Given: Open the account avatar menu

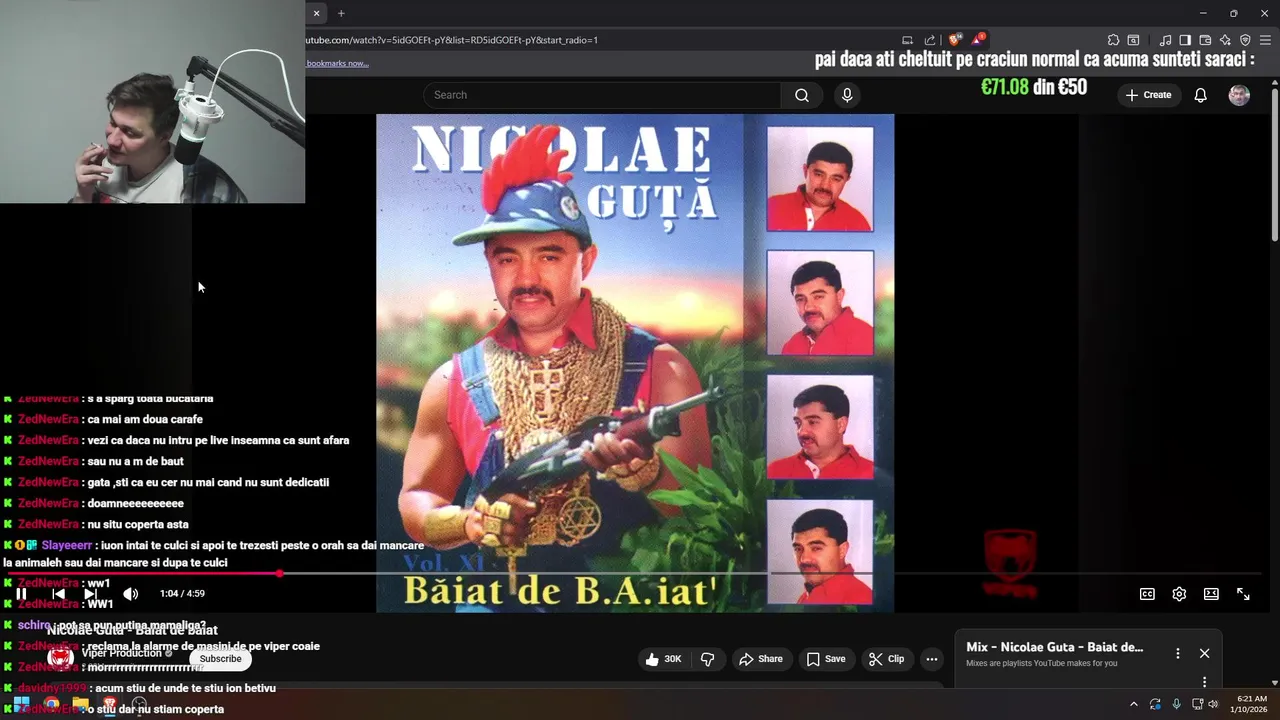Looking at the screenshot, I should click(1239, 95).
